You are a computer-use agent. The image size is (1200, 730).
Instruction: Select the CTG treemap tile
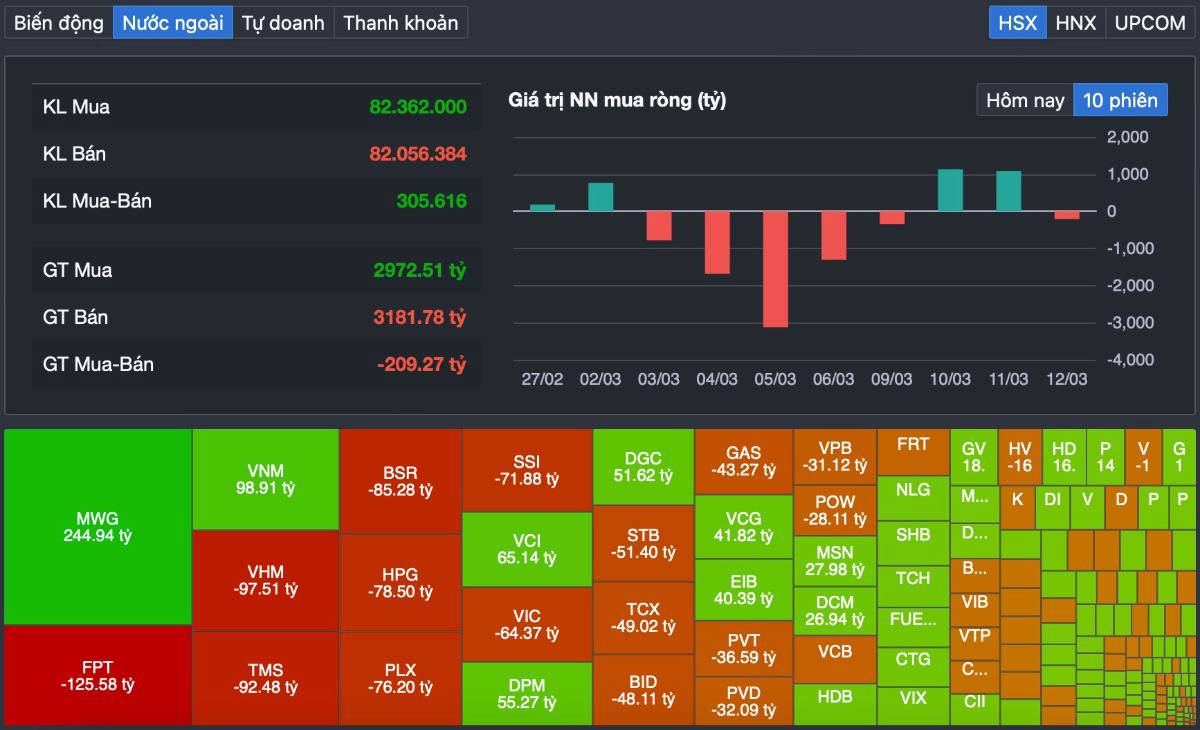pos(913,666)
